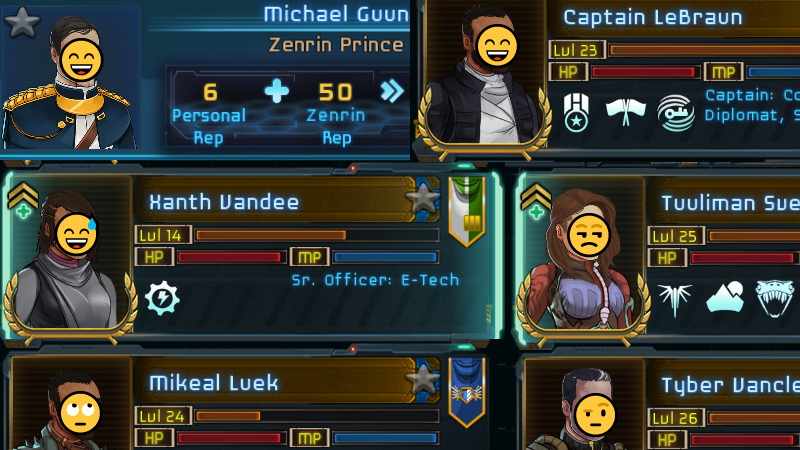
Task: Toggle favorite star on Mikeal Luek
Action: tap(422, 379)
